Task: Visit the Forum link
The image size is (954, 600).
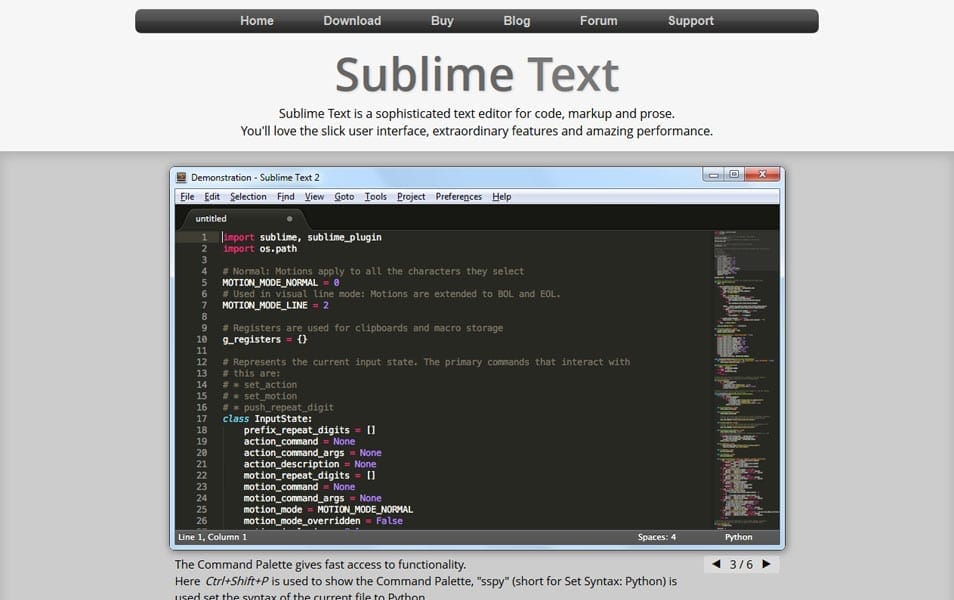Action: point(598,20)
